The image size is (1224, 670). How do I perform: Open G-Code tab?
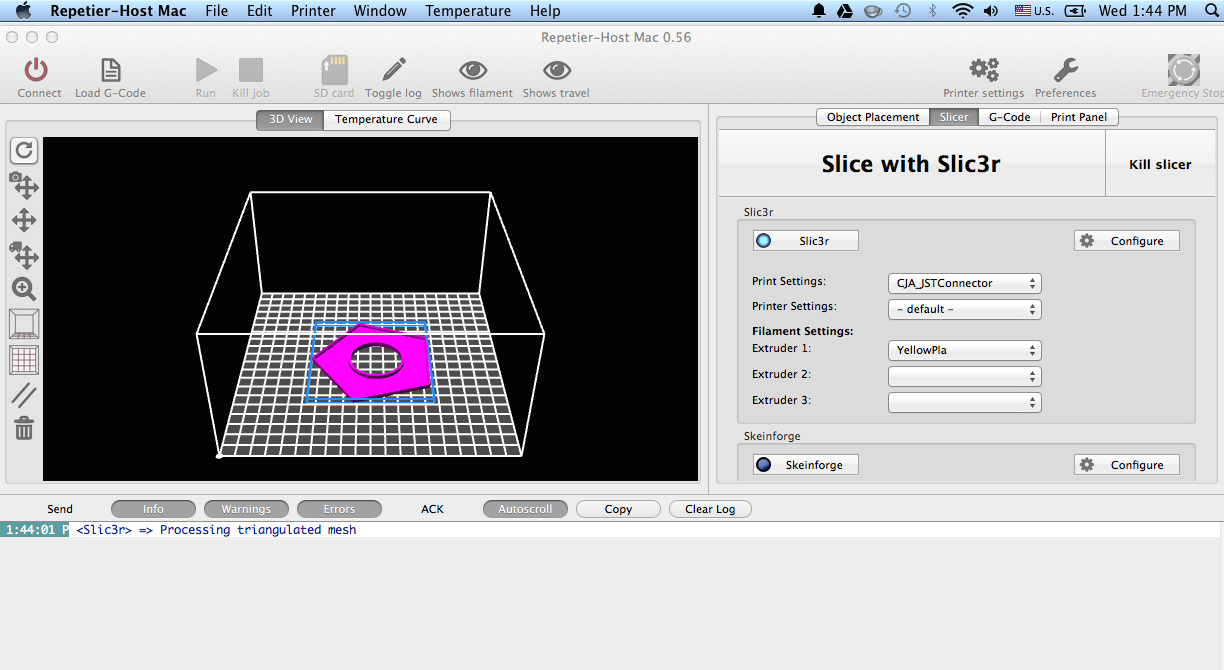(x=1010, y=117)
